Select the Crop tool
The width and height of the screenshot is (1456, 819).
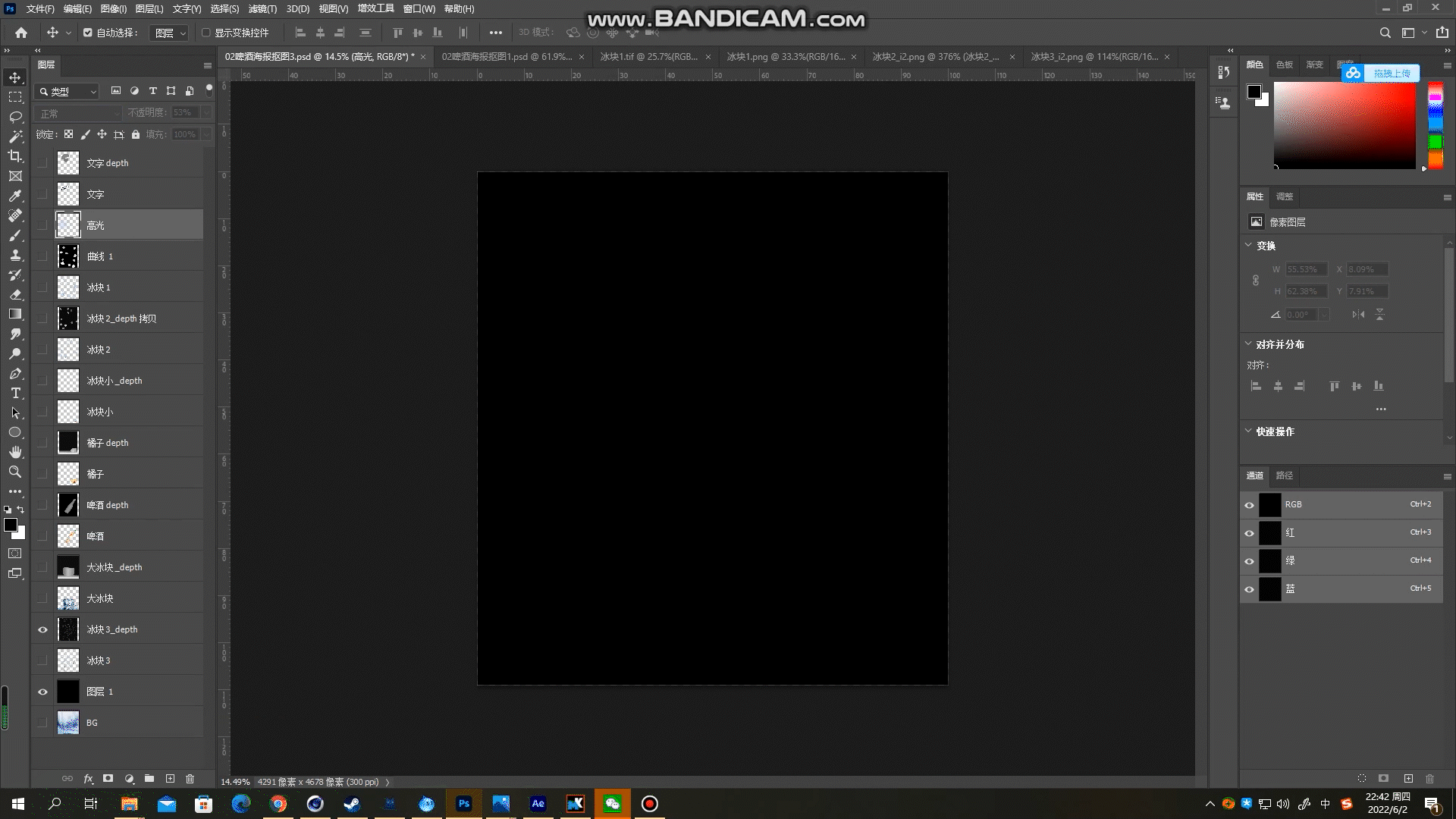click(x=15, y=156)
